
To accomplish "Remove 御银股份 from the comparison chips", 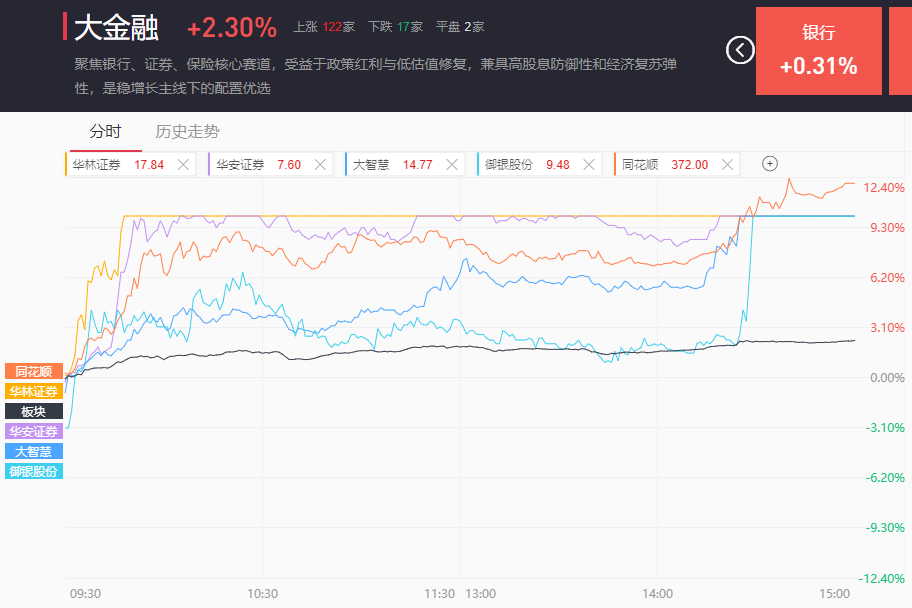I will click(x=591, y=165).
